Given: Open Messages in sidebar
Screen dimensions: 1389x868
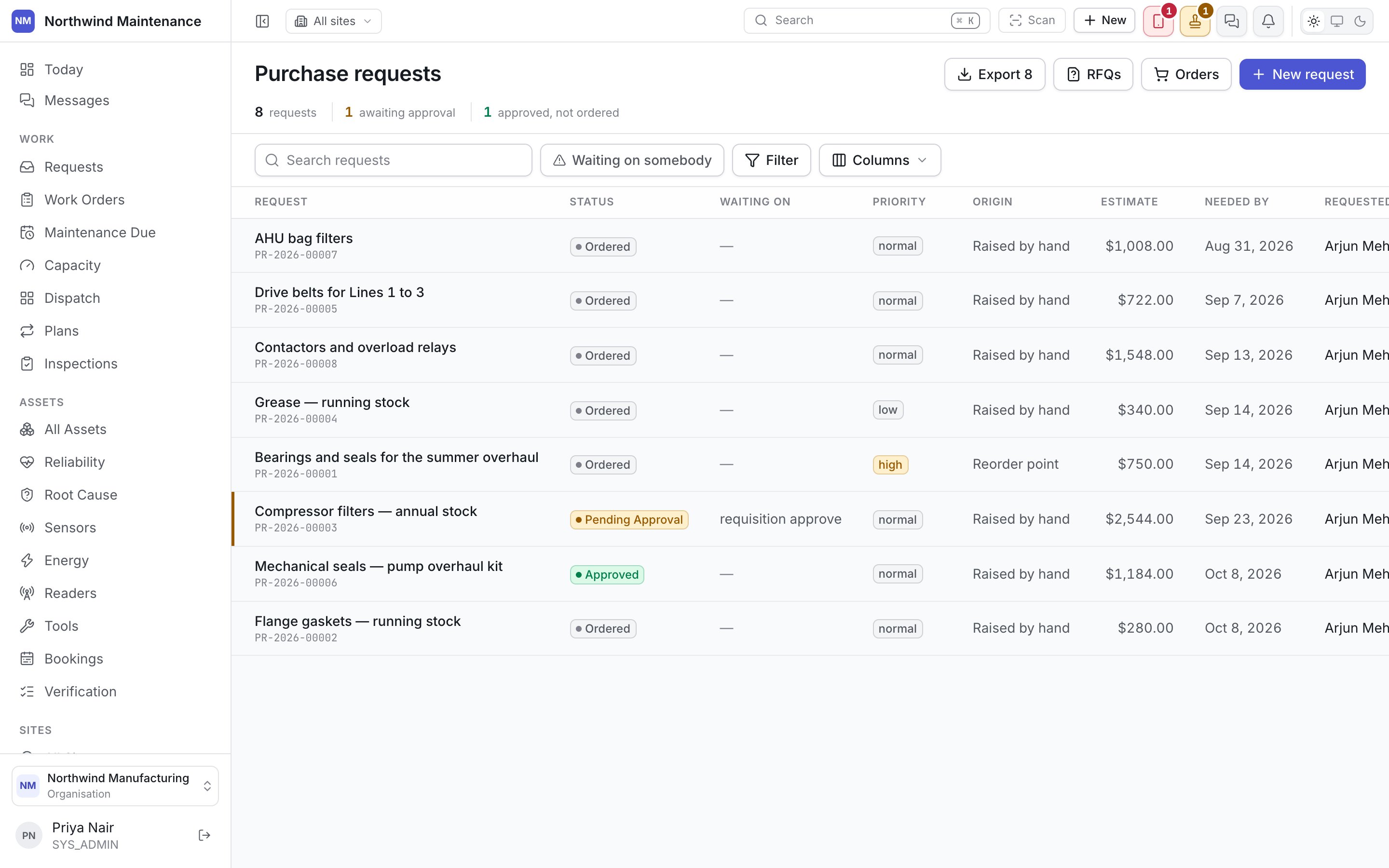Looking at the screenshot, I should pos(115,100).
